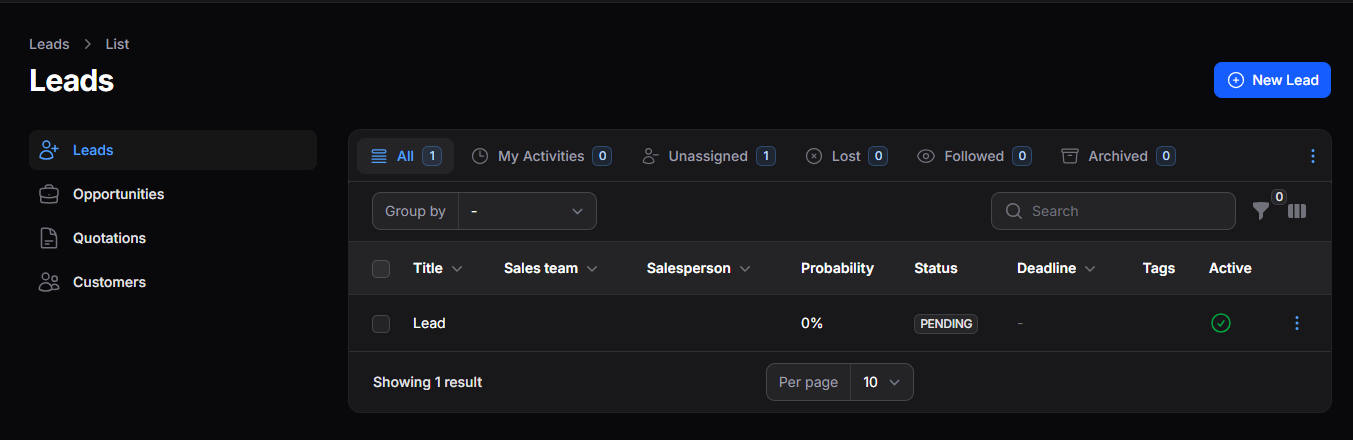Sort by the Deadline column chevron
The width and height of the screenshot is (1353, 440).
click(x=1090, y=268)
